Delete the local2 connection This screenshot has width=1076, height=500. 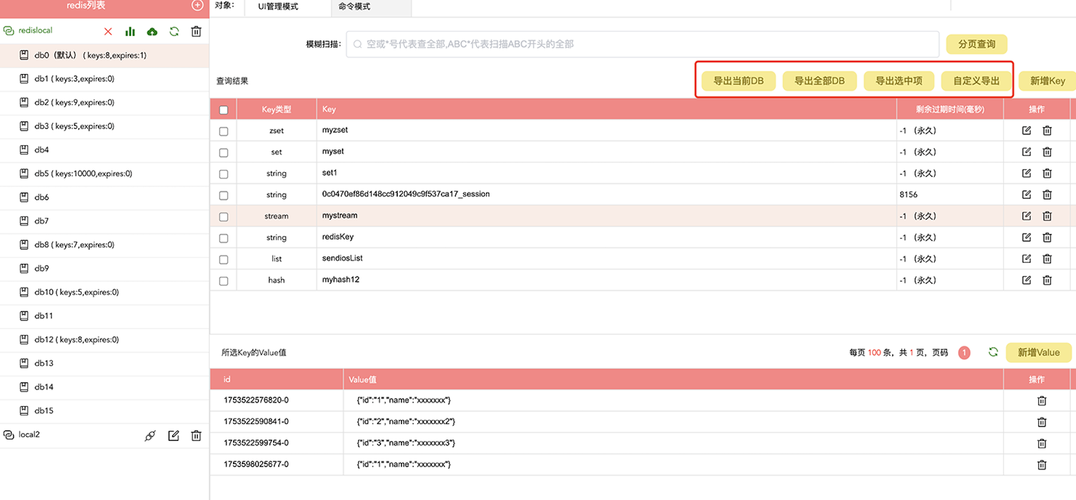tap(196, 436)
